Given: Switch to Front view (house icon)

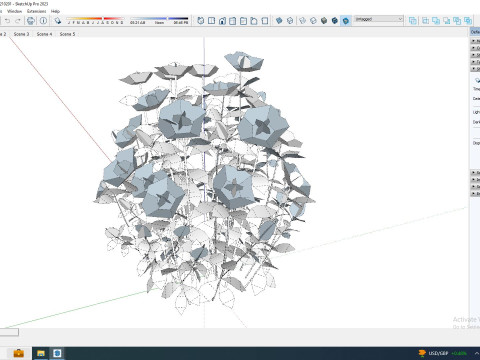Looking at the screenshot, I should 222,21.
